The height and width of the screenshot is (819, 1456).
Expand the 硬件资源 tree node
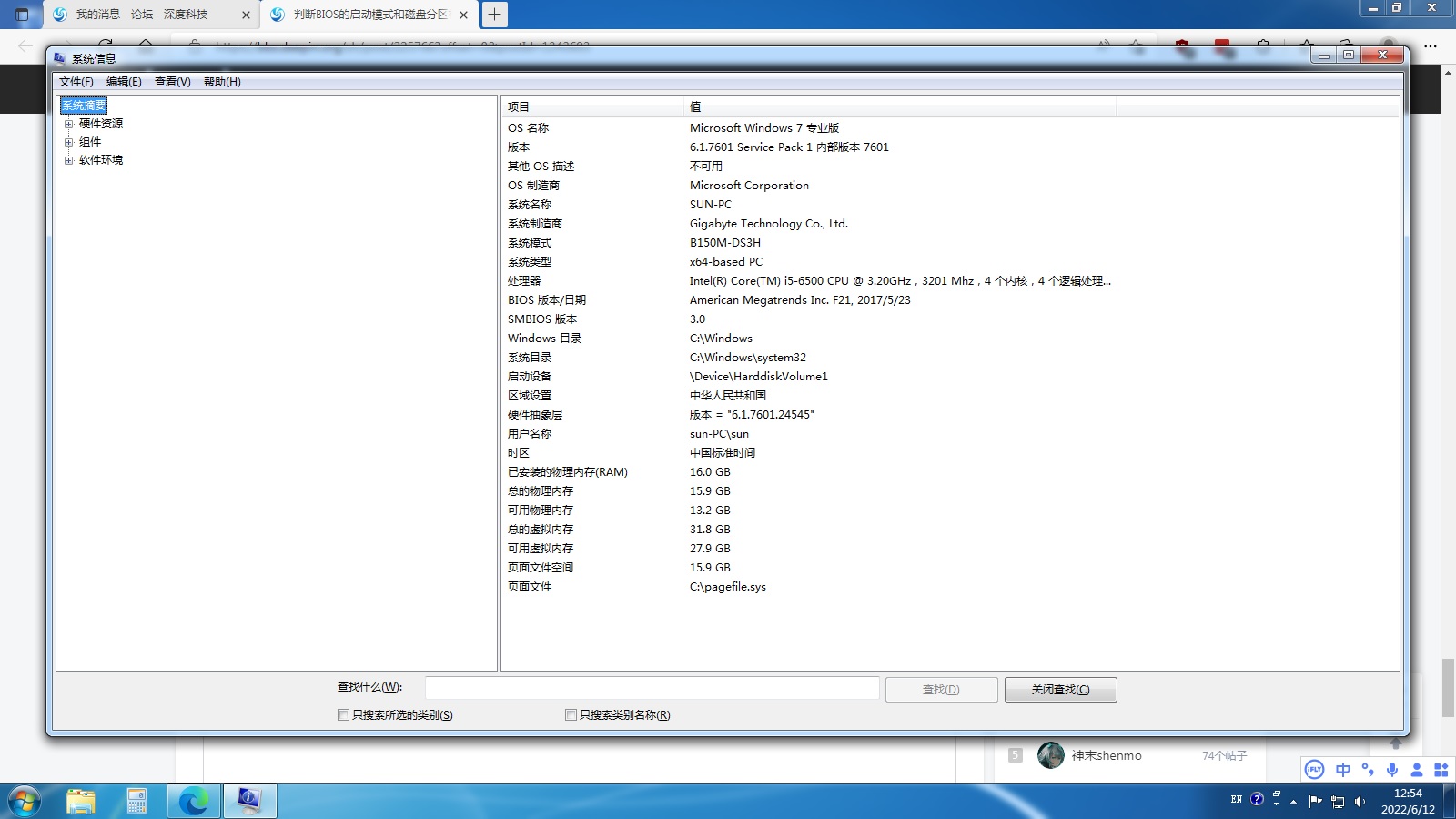point(68,124)
